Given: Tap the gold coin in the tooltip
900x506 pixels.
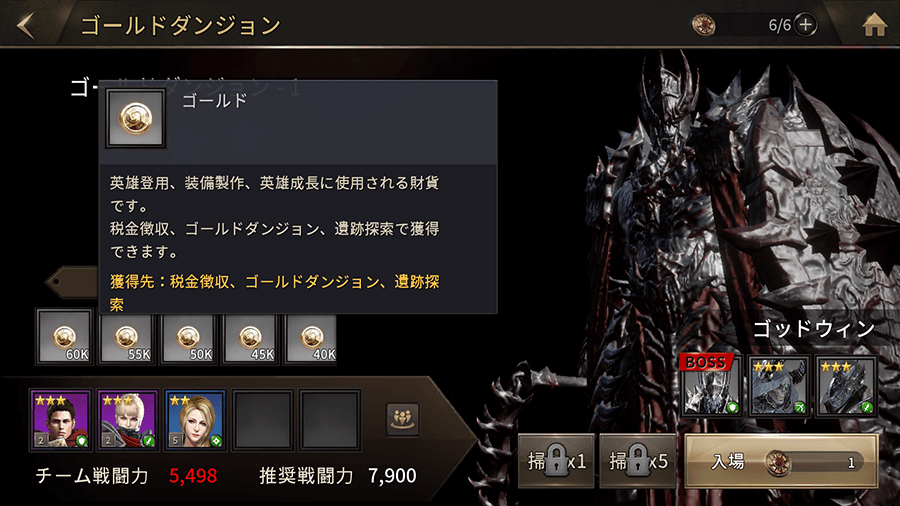Looking at the screenshot, I should click(x=136, y=118).
